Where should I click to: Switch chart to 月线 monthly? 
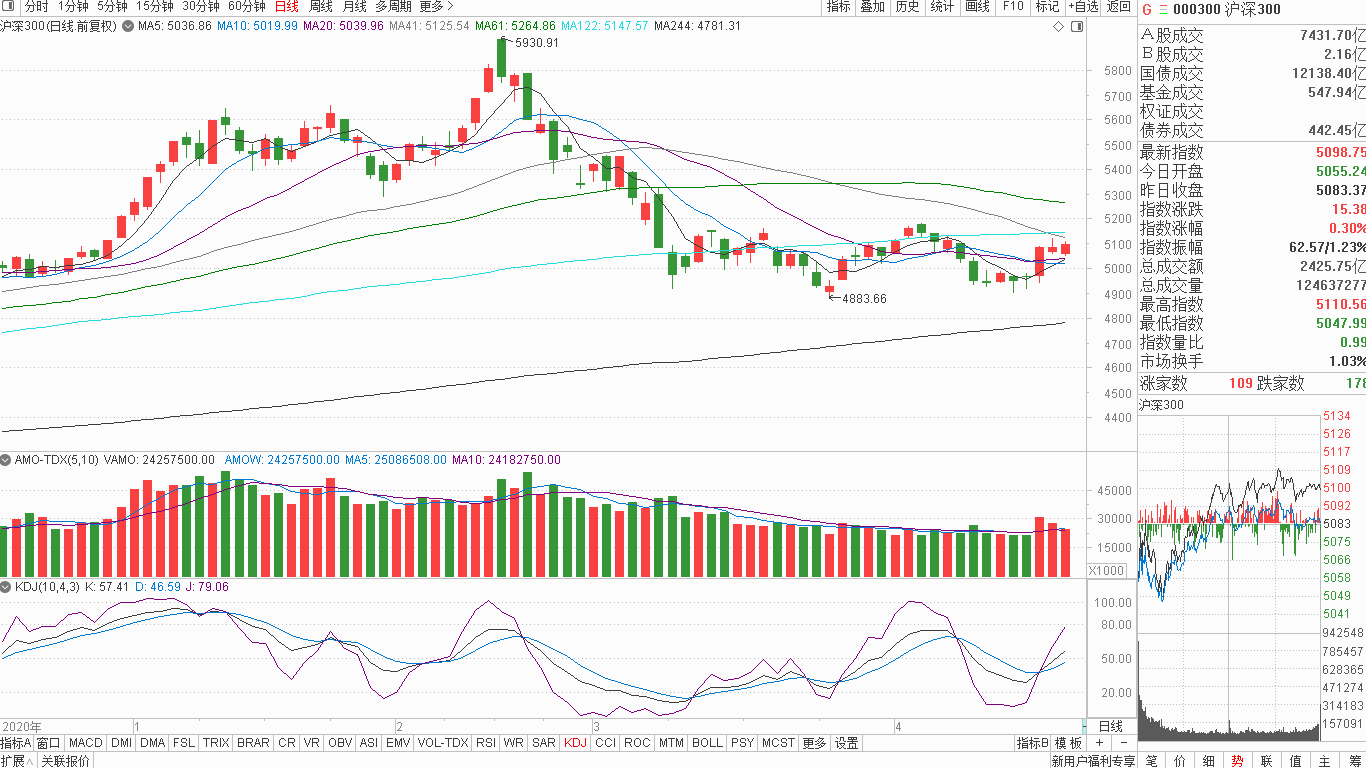pyautogui.click(x=354, y=6)
